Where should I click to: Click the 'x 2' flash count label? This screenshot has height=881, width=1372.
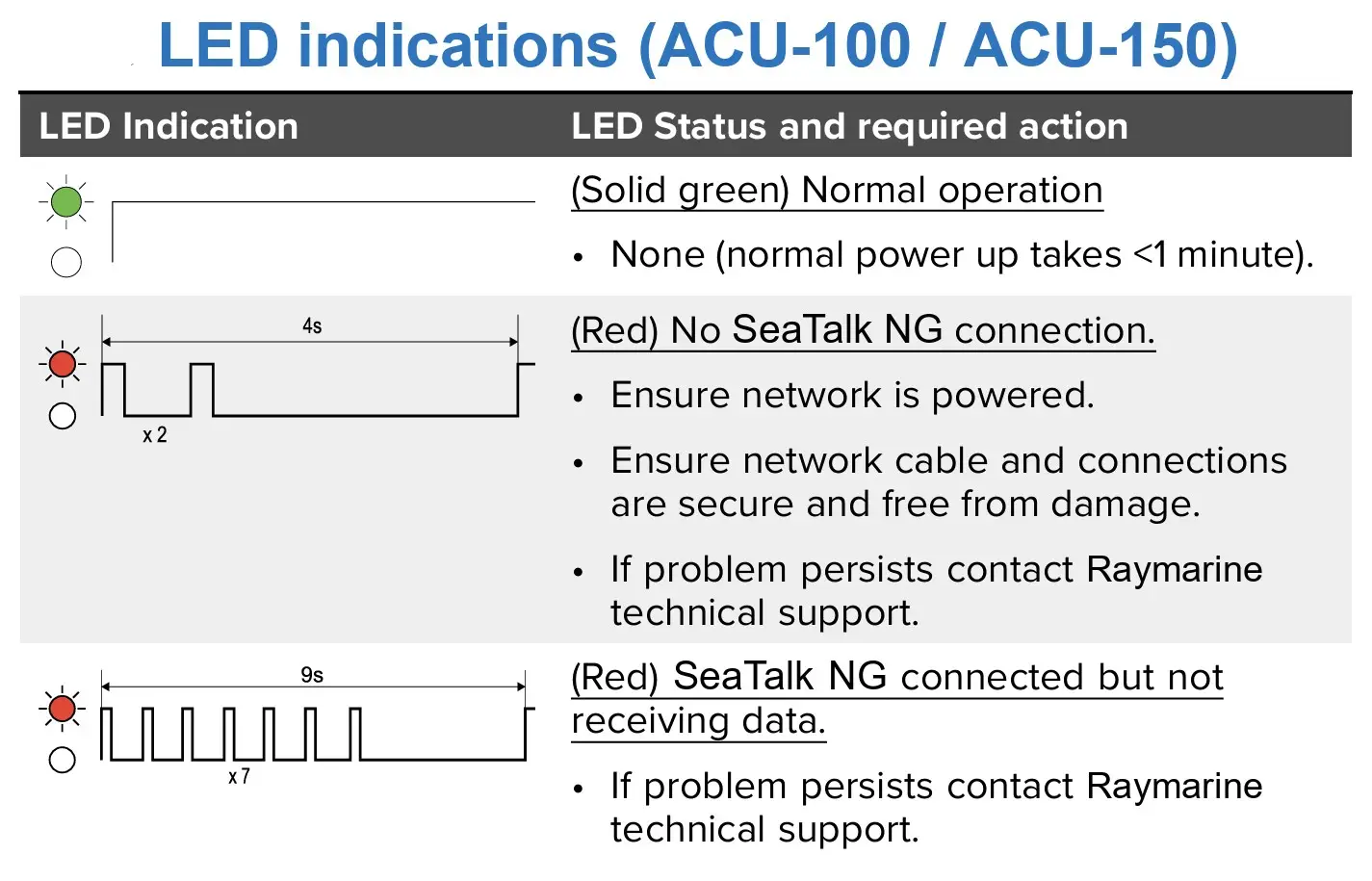click(x=155, y=435)
